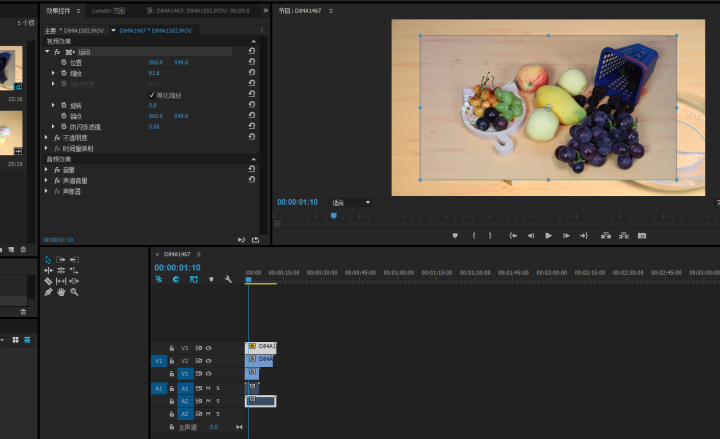Select the Slide tool
The height and width of the screenshot is (439, 720).
pyautogui.click(x=74, y=281)
